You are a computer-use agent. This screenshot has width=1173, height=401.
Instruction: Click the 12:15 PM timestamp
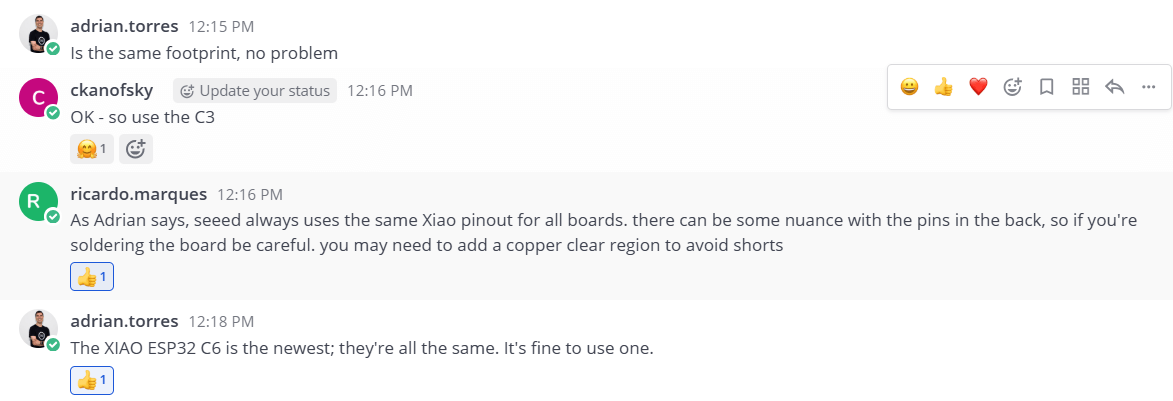(220, 26)
